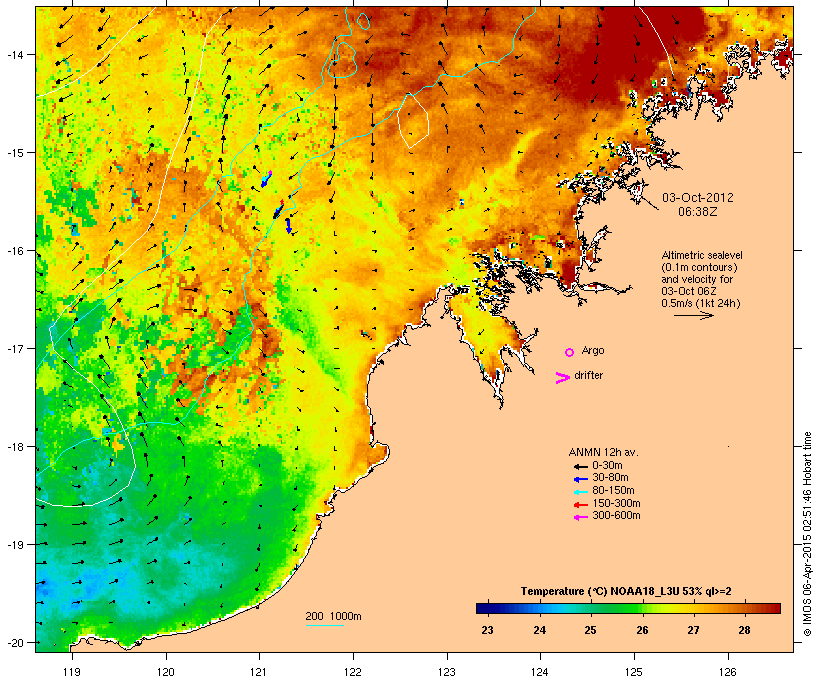This screenshot has height=680, width=820.
Task: Click the magenta drifter legend arrowhead
Action: pyautogui.click(x=562, y=378)
